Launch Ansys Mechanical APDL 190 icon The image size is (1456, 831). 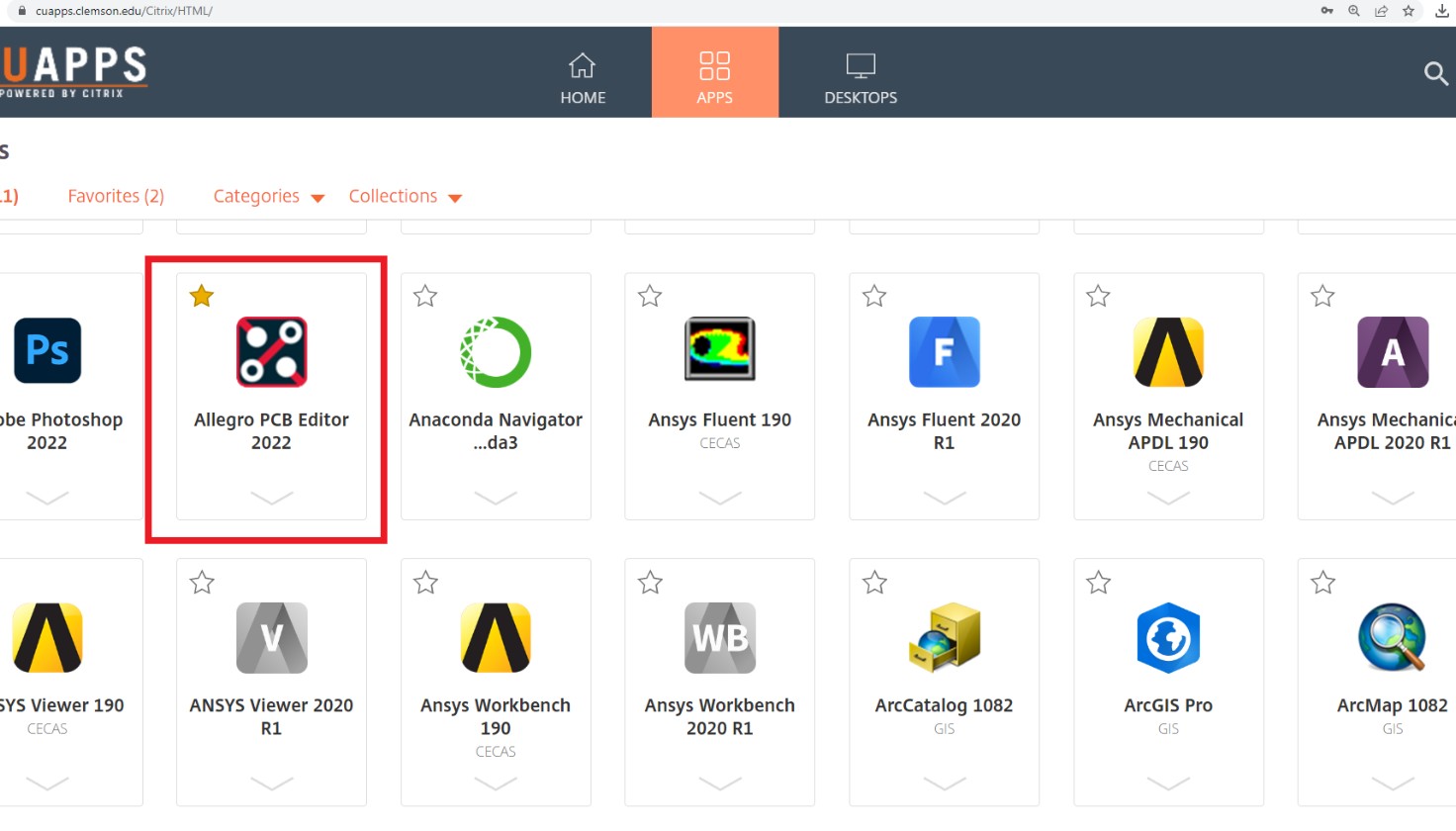point(1168,352)
